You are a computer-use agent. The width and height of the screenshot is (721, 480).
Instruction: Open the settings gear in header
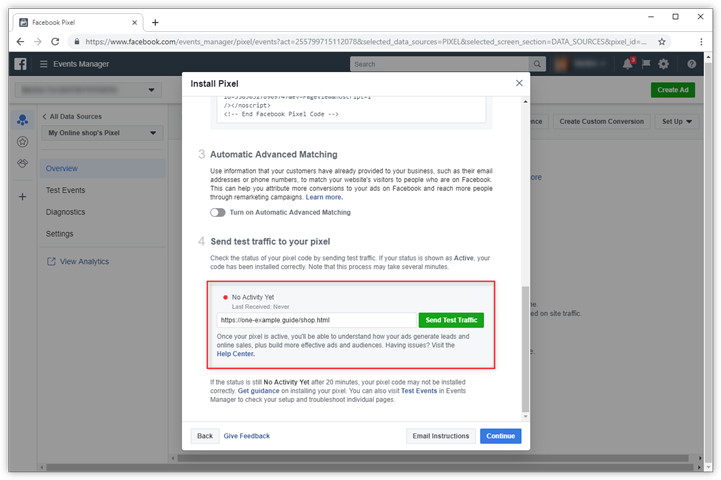[663, 64]
